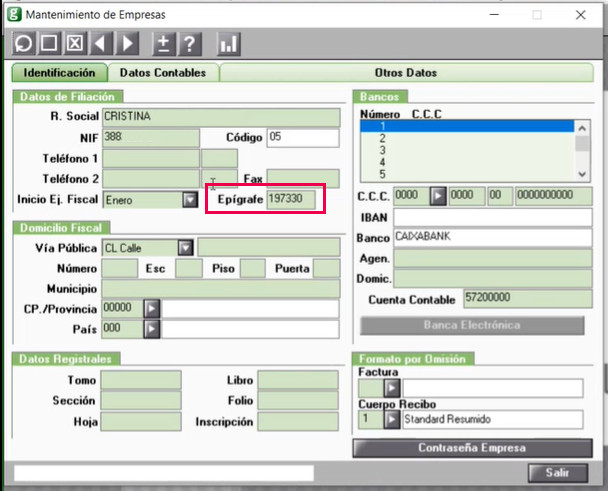
Task: Open the C.C.C. bank code lookup arrow
Action: [x=438, y=196]
